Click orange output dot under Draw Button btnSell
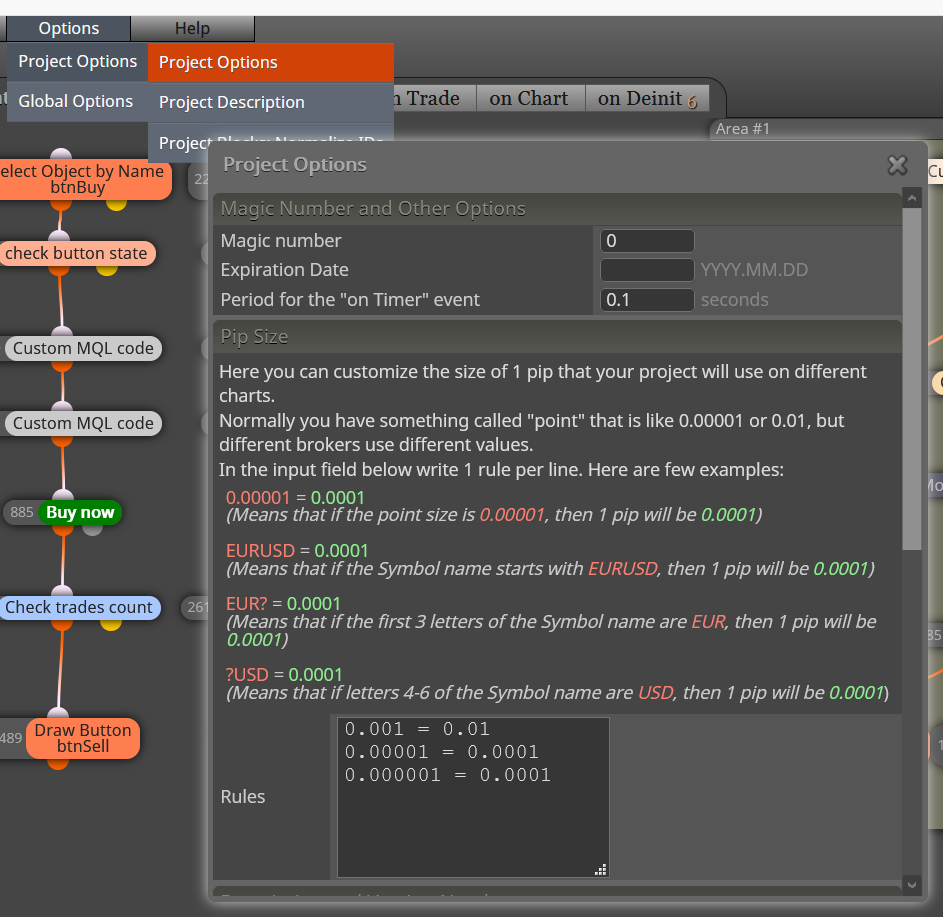 pos(58,764)
